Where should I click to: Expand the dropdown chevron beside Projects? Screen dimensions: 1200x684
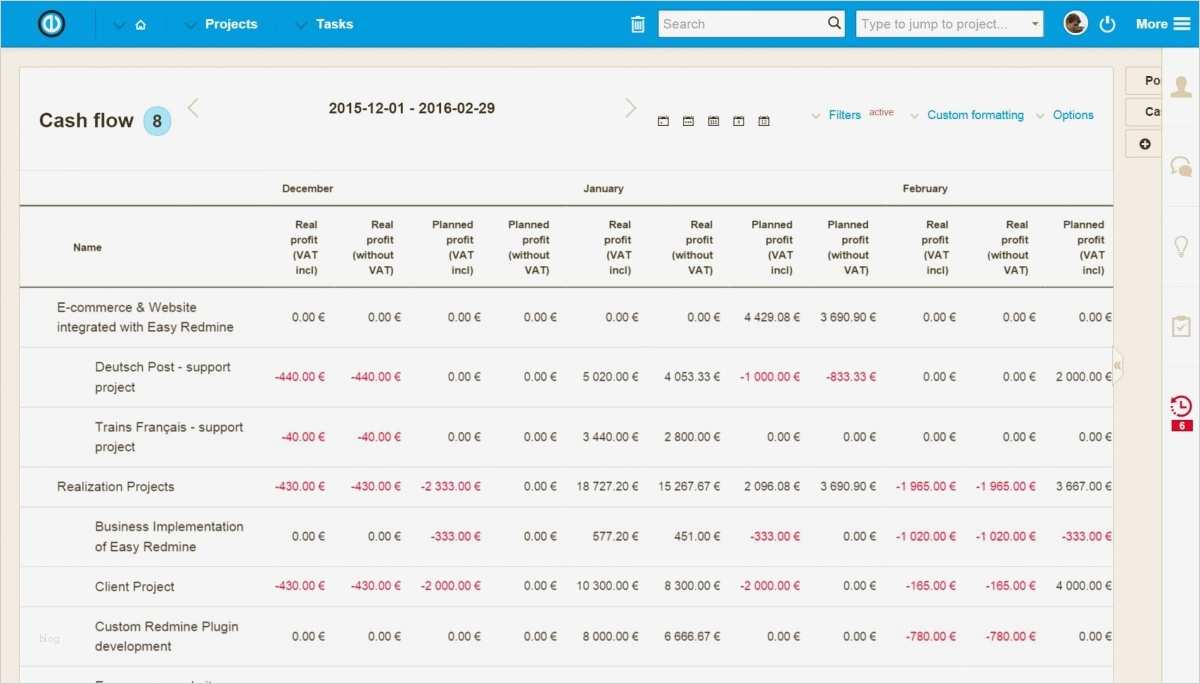[x=190, y=25]
